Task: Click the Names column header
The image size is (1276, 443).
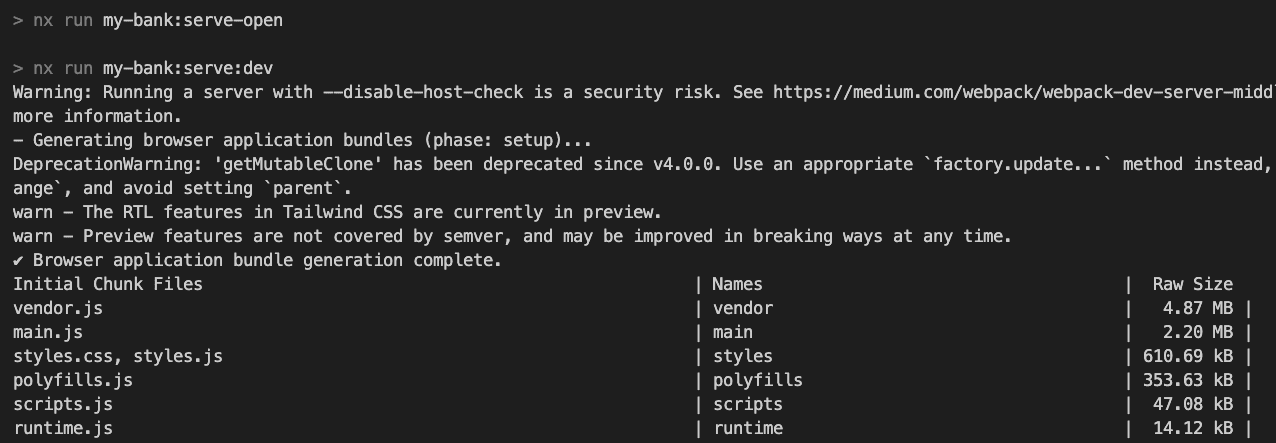Action: click(x=737, y=284)
